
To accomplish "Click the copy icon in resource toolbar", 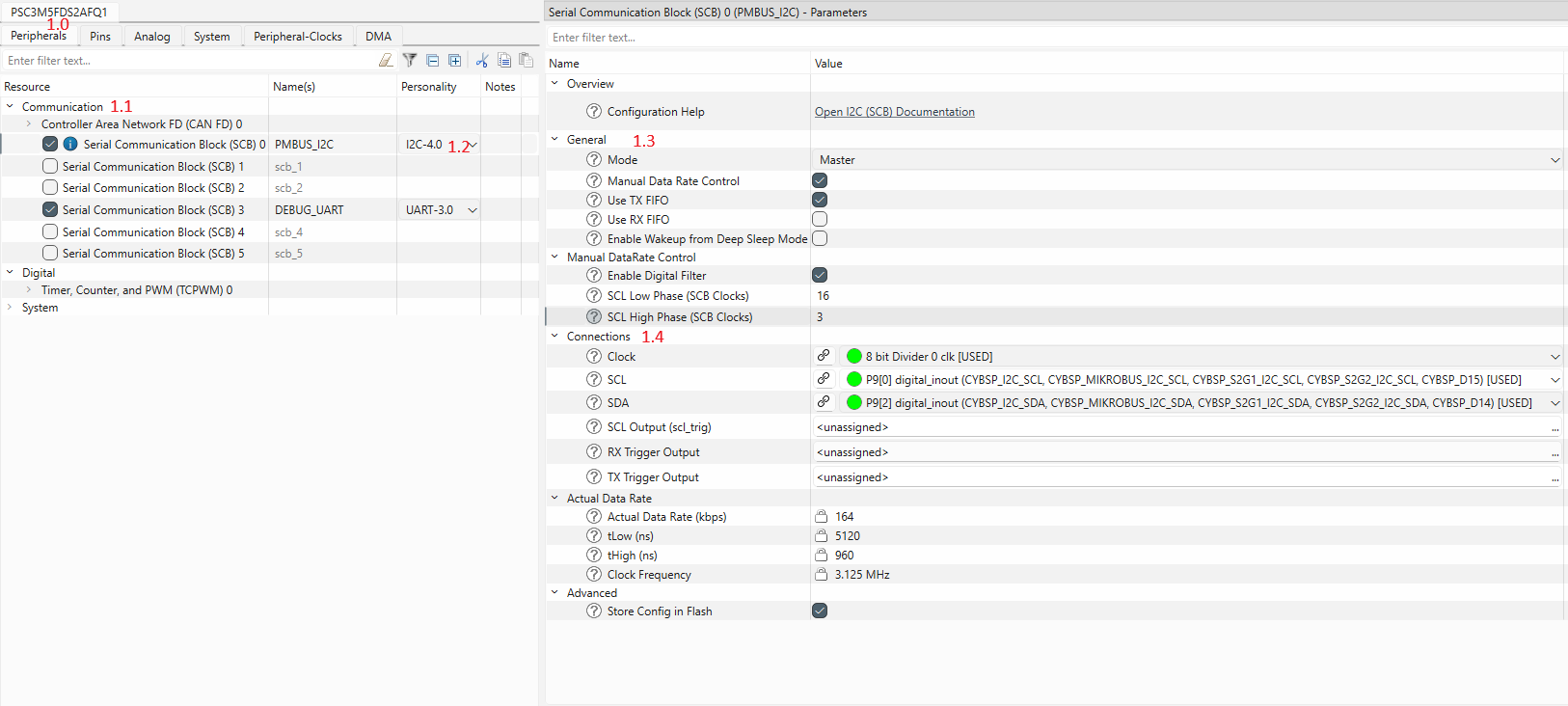I will tap(504, 60).
